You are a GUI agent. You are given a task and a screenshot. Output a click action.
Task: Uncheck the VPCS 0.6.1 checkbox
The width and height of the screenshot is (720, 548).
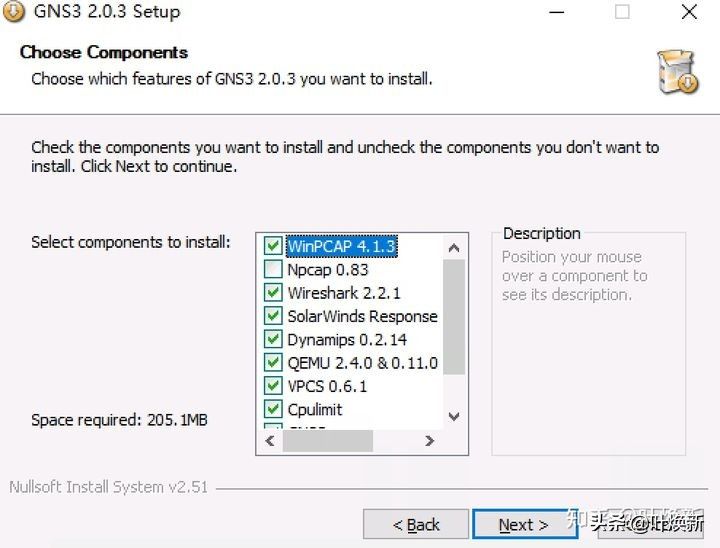click(x=272, y=386)
